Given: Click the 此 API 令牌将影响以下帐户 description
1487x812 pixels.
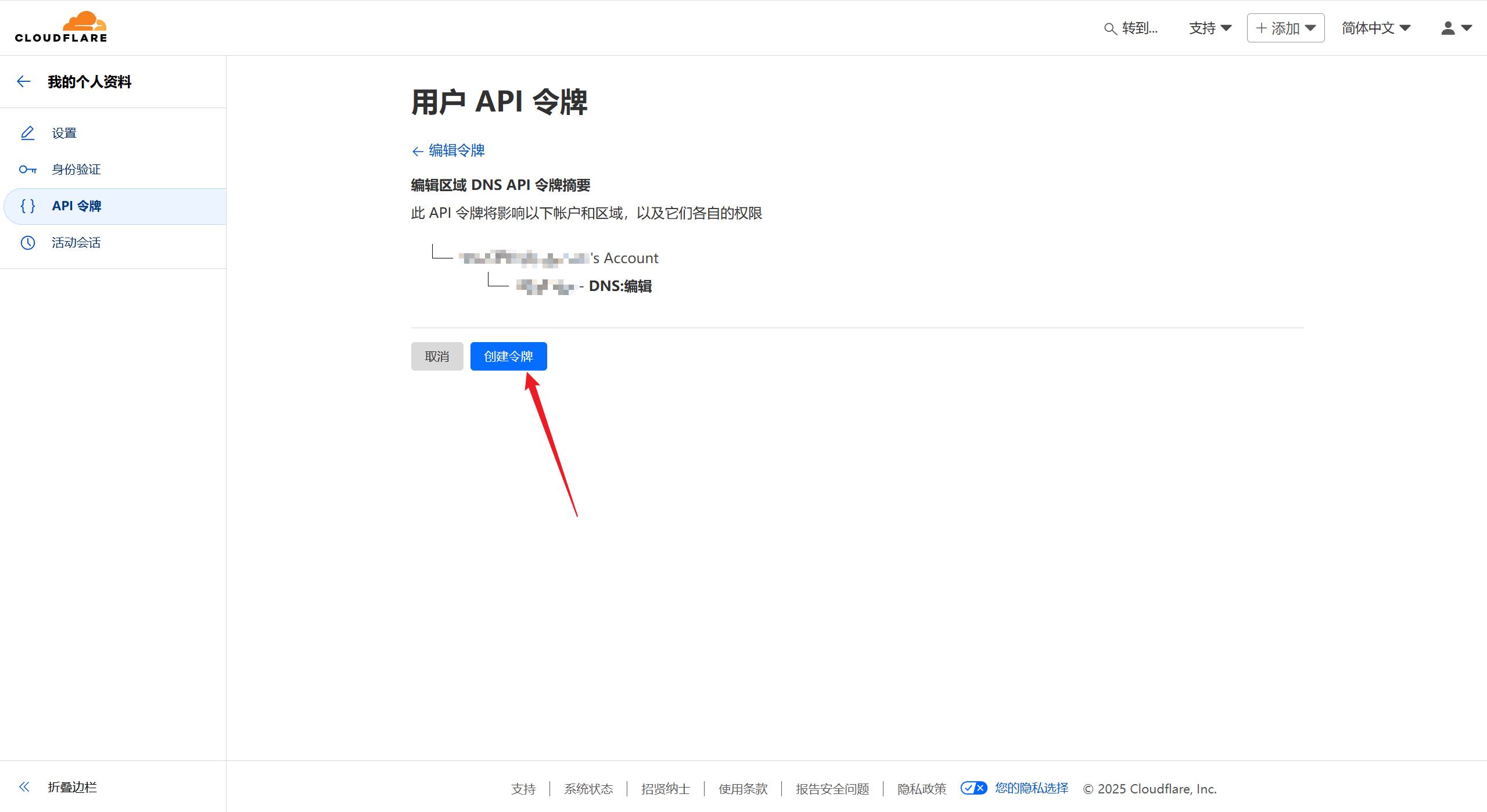Looking at the screenshot, I should [x=587, y=213].
